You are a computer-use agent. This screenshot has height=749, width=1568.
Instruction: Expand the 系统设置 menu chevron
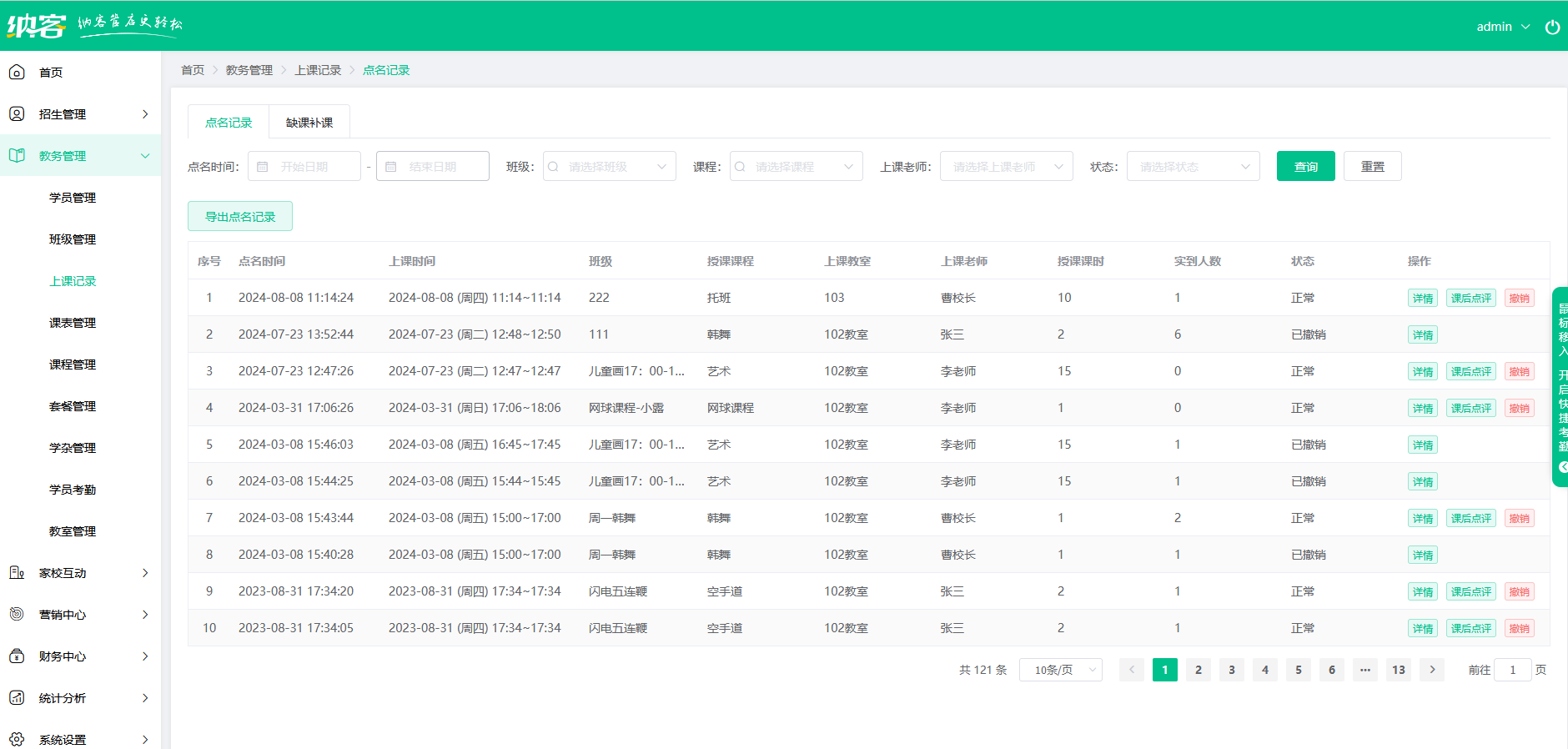(145, 740)
